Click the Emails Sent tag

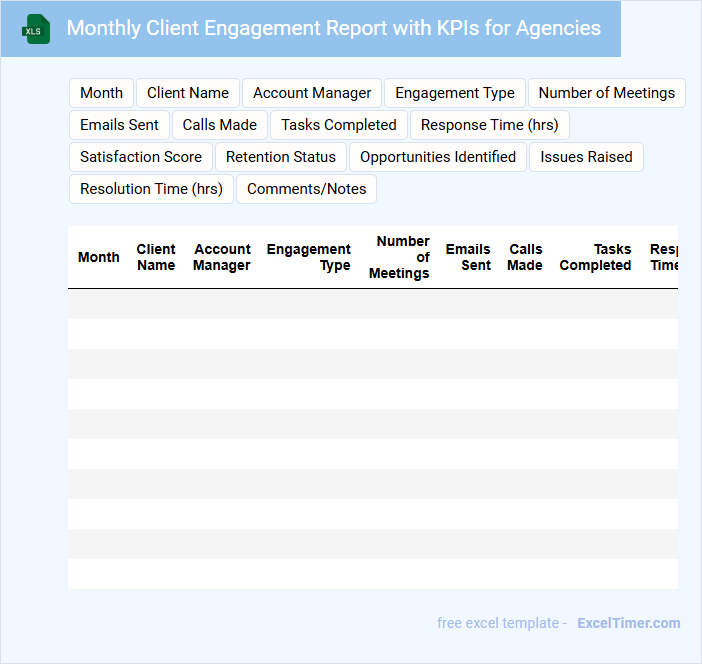(119, 125)
